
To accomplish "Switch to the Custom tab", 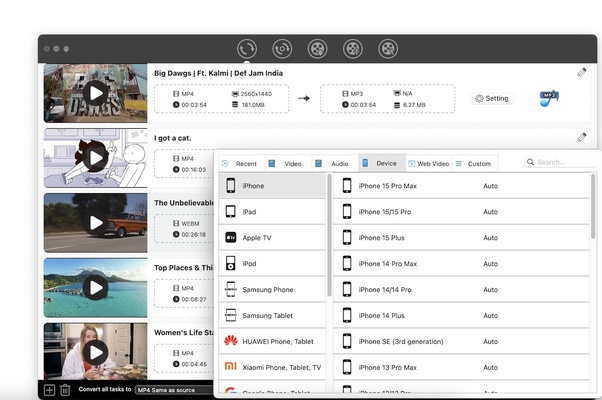I will click(x=475, y=164).
